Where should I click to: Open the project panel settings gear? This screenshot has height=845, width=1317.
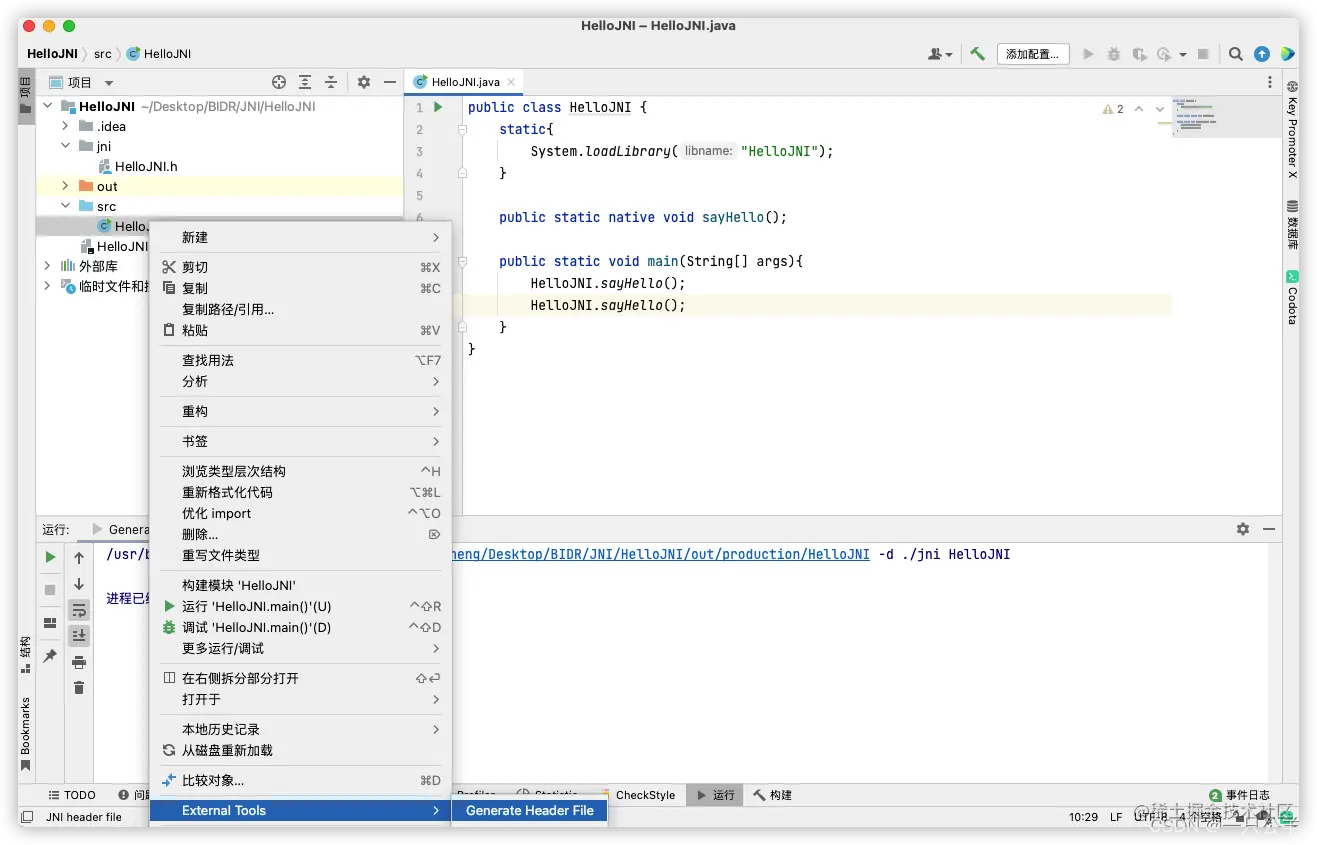364,82
